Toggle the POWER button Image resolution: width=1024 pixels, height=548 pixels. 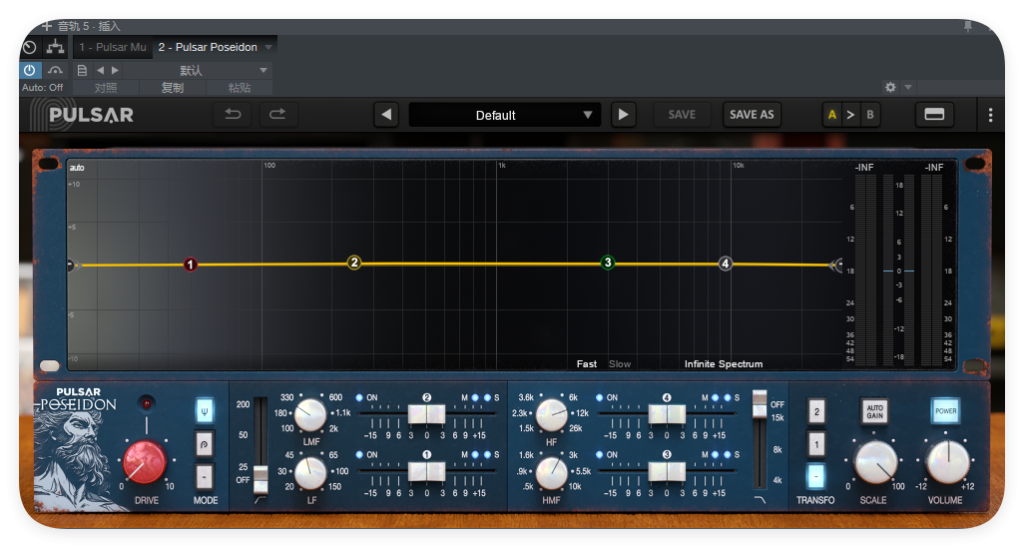point(945,411)
